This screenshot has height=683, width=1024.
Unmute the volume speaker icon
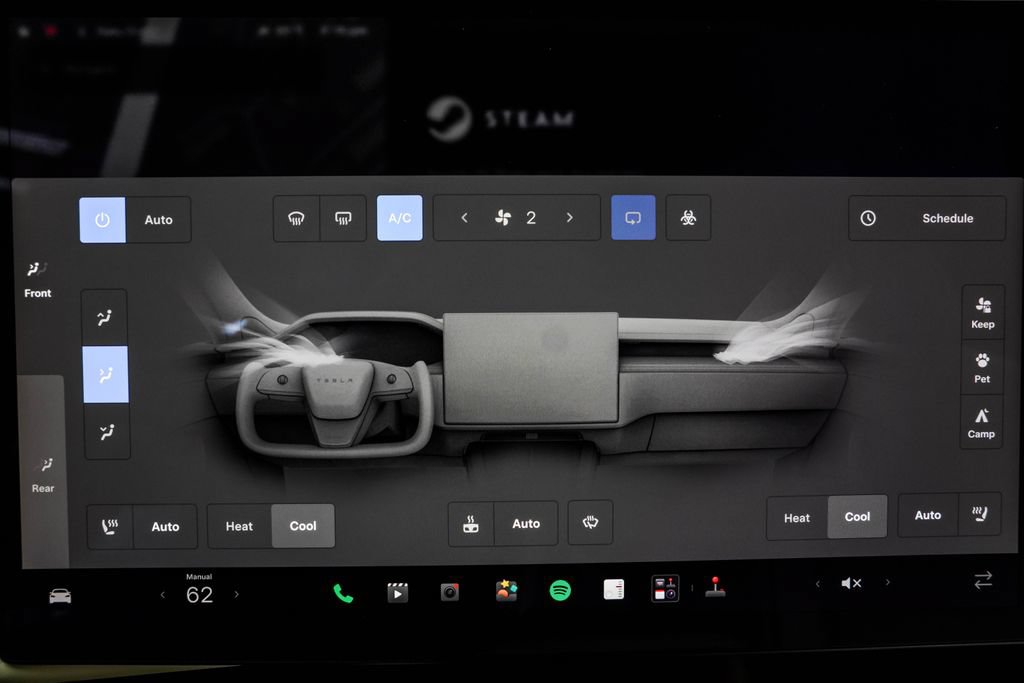851,583
